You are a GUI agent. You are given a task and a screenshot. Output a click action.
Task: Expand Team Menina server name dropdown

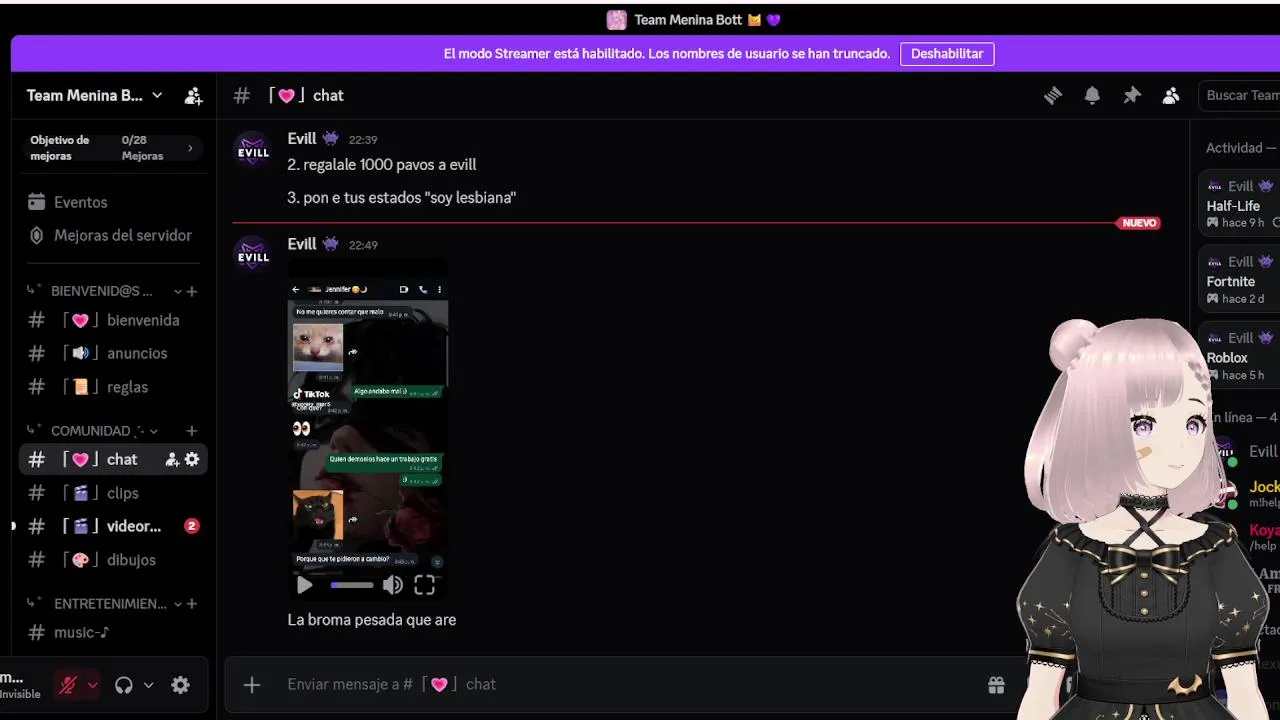[95, 96]
